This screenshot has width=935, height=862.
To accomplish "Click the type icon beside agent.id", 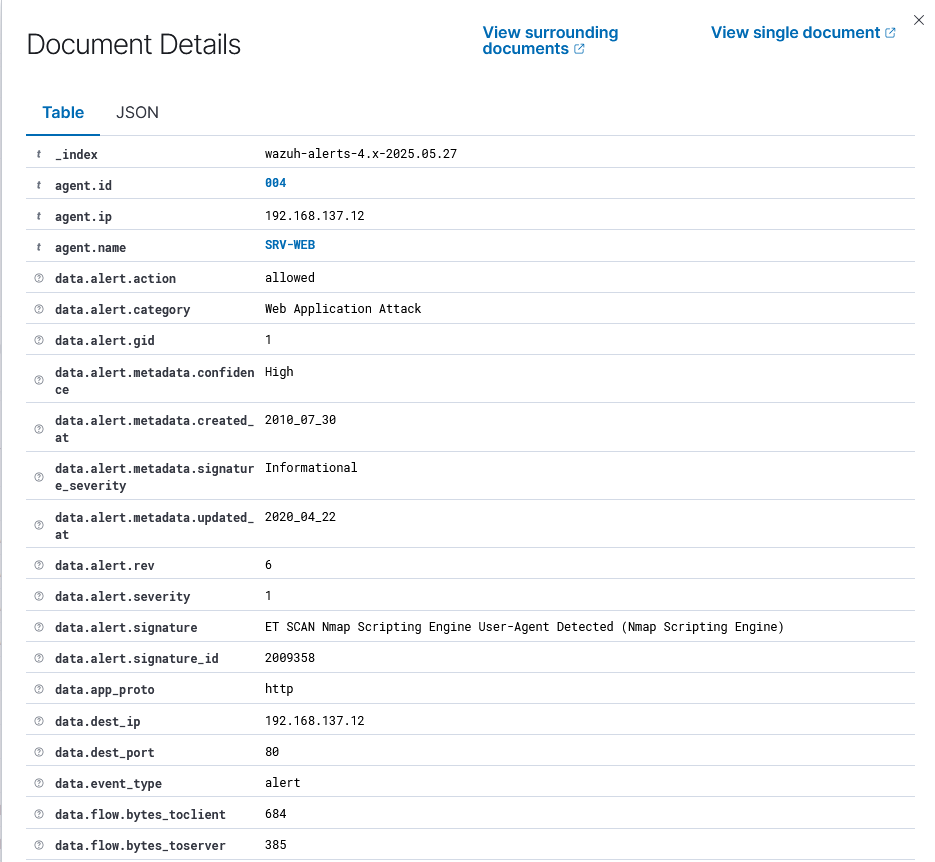I will coord(39,186).
